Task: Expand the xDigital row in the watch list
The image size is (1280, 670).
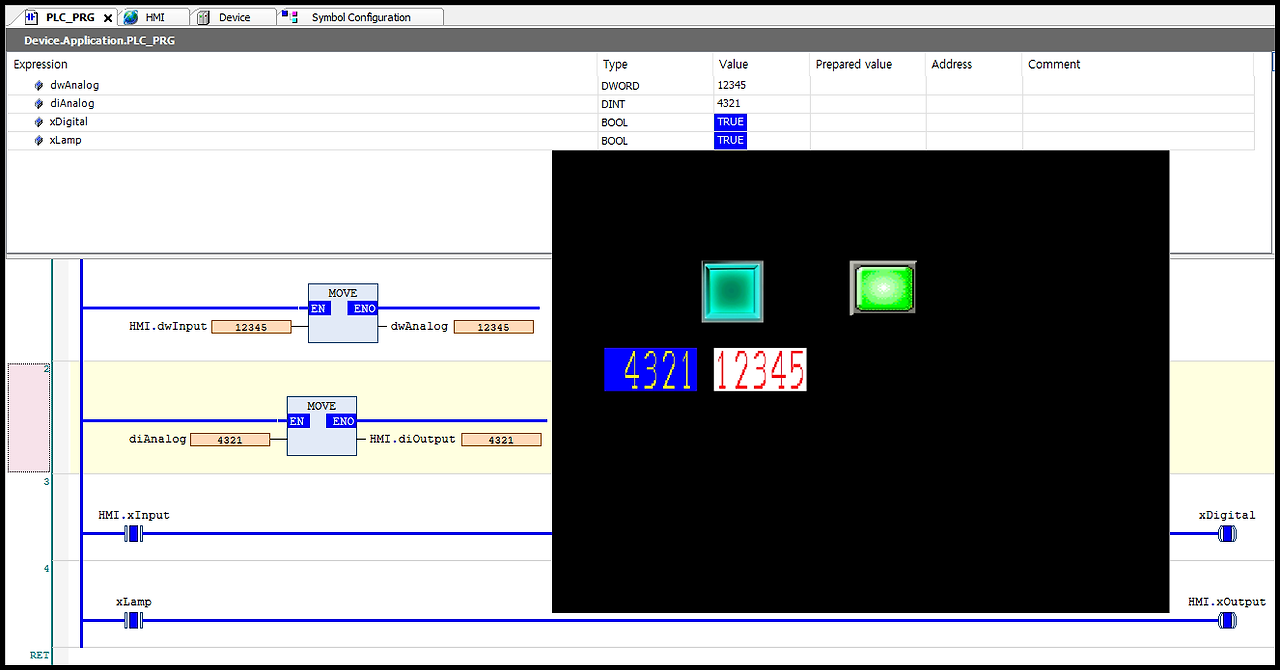Action: [x=23, y=121]
